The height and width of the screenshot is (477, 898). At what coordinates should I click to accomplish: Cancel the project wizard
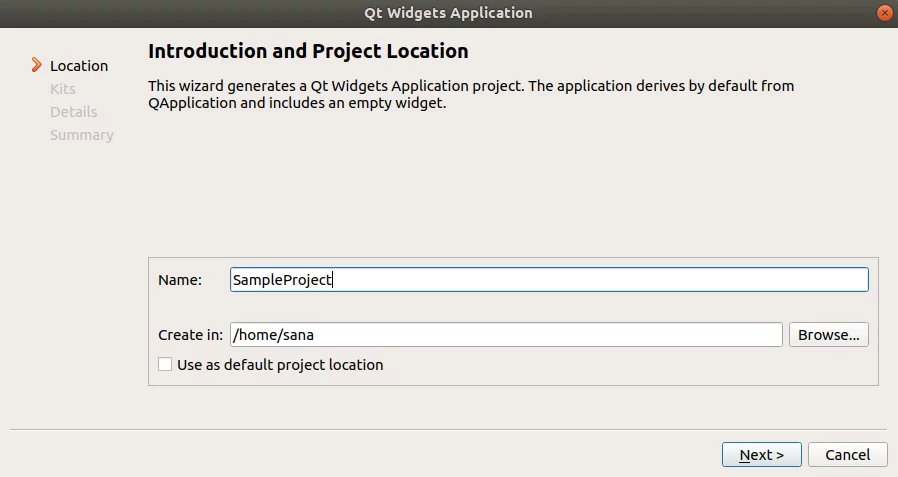848,455
